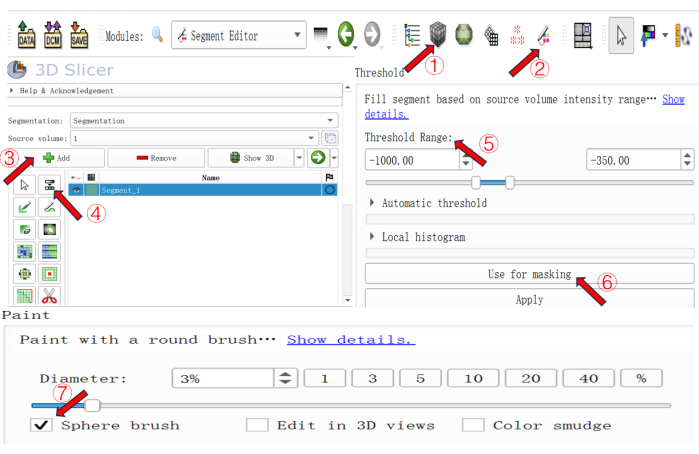
Task: Select the Threshold effect icon
Action: click(49, 185)
